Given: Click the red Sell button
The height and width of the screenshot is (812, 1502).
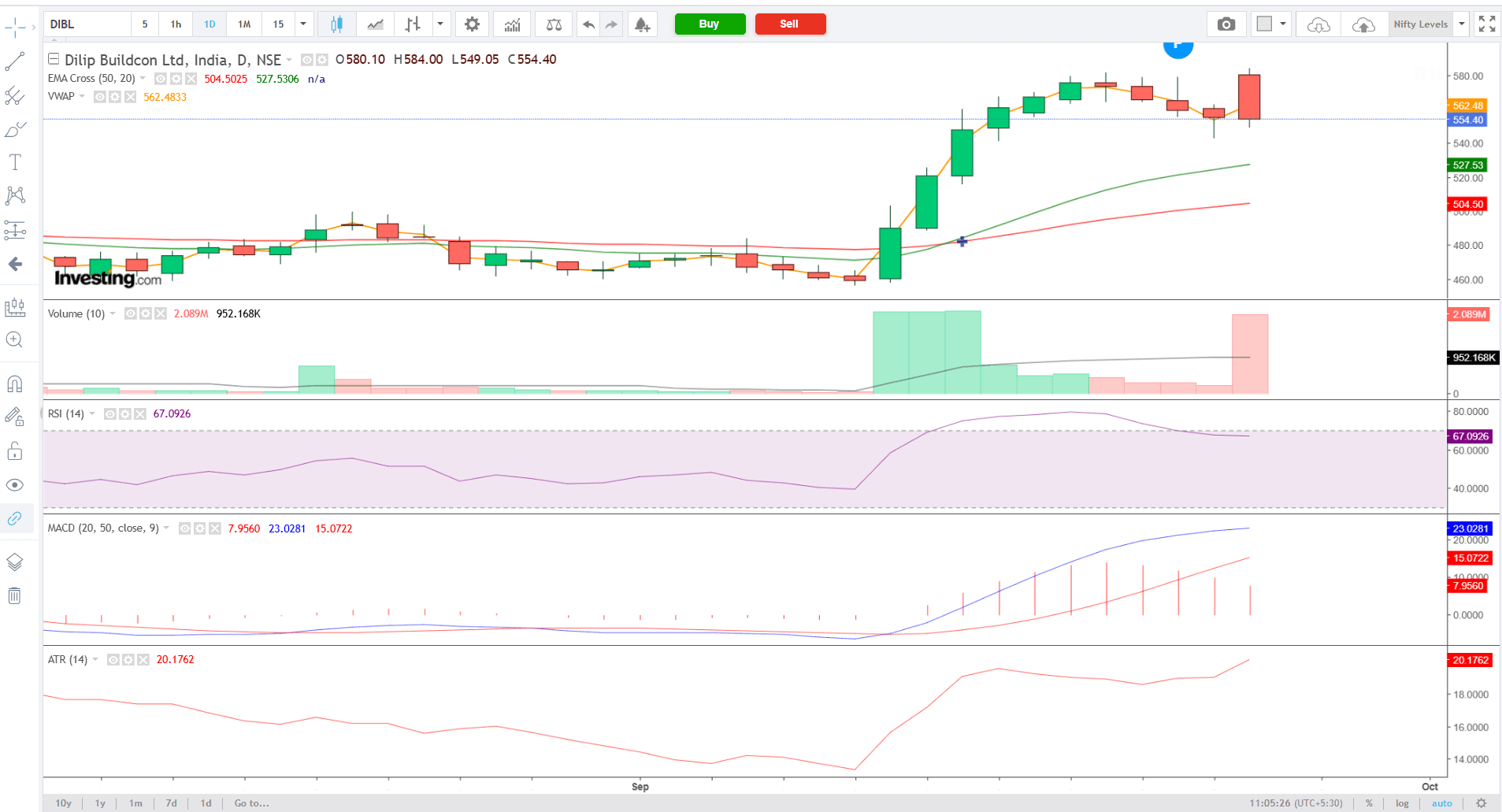Looking at the screenshot, I should 790,24.
